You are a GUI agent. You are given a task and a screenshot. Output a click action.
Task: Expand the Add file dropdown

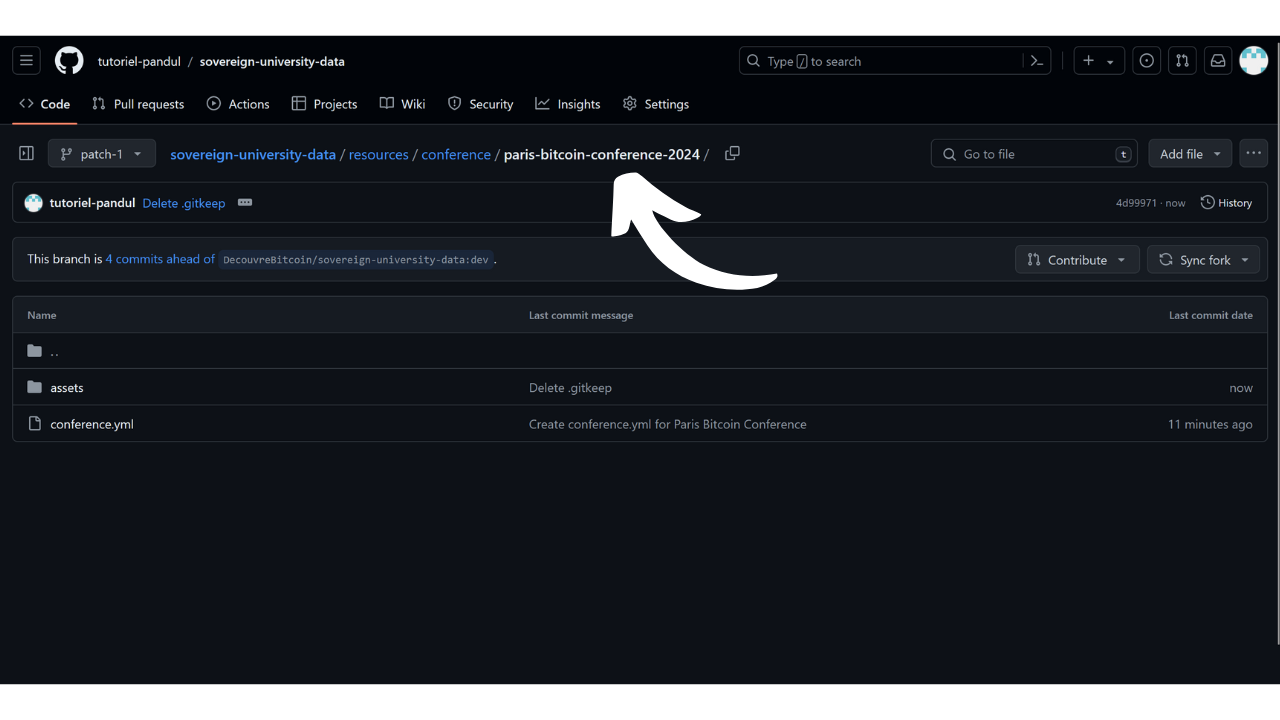click(1190, 154)
